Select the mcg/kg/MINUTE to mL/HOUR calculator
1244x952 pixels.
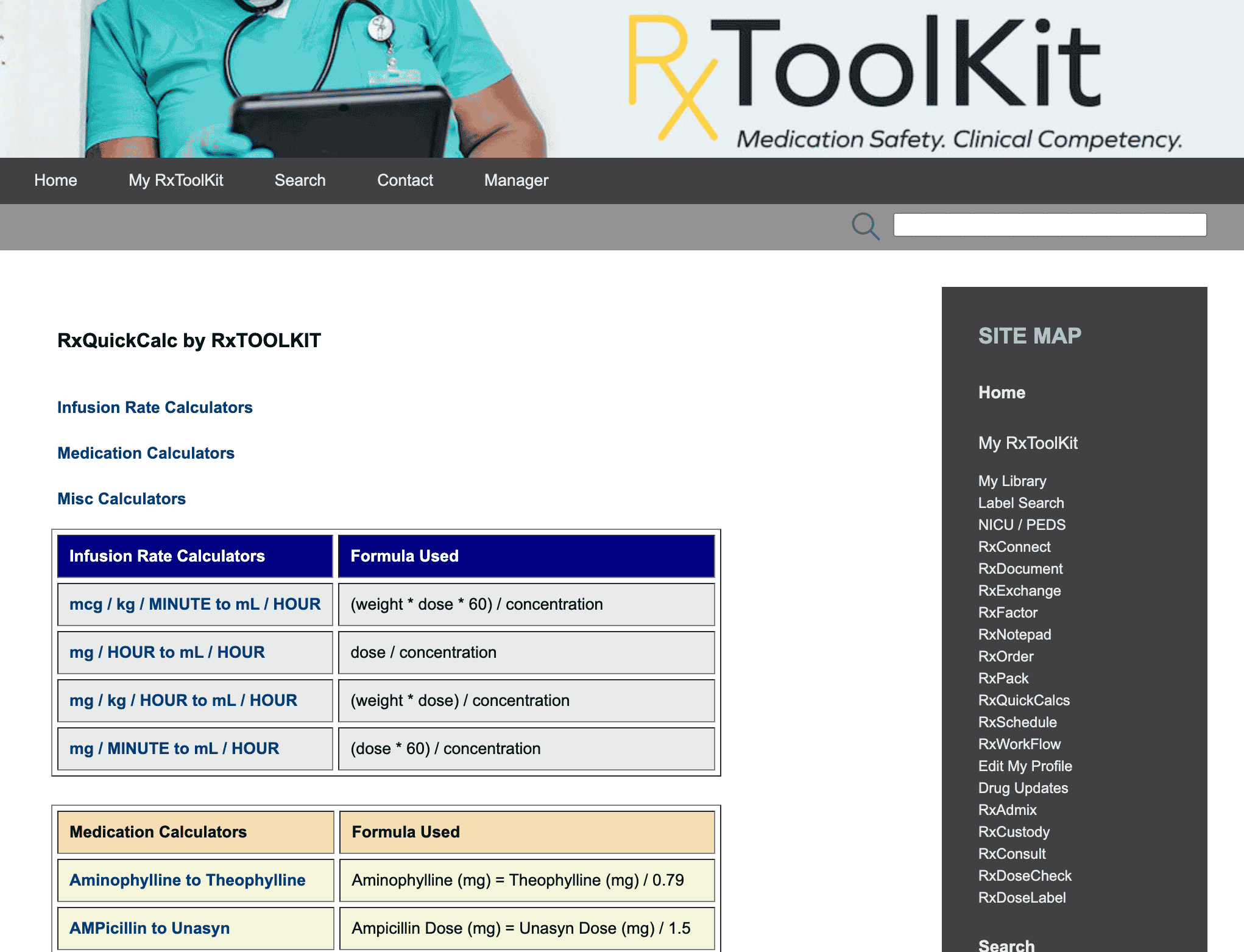(195, 604)
